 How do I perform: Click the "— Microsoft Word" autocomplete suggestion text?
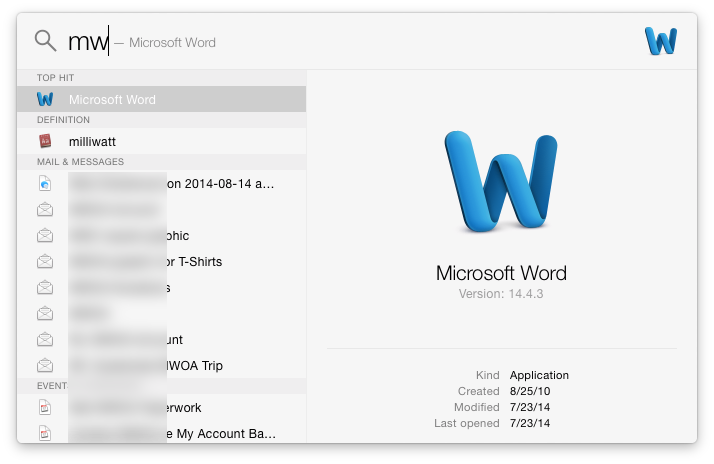pos(165,43)
